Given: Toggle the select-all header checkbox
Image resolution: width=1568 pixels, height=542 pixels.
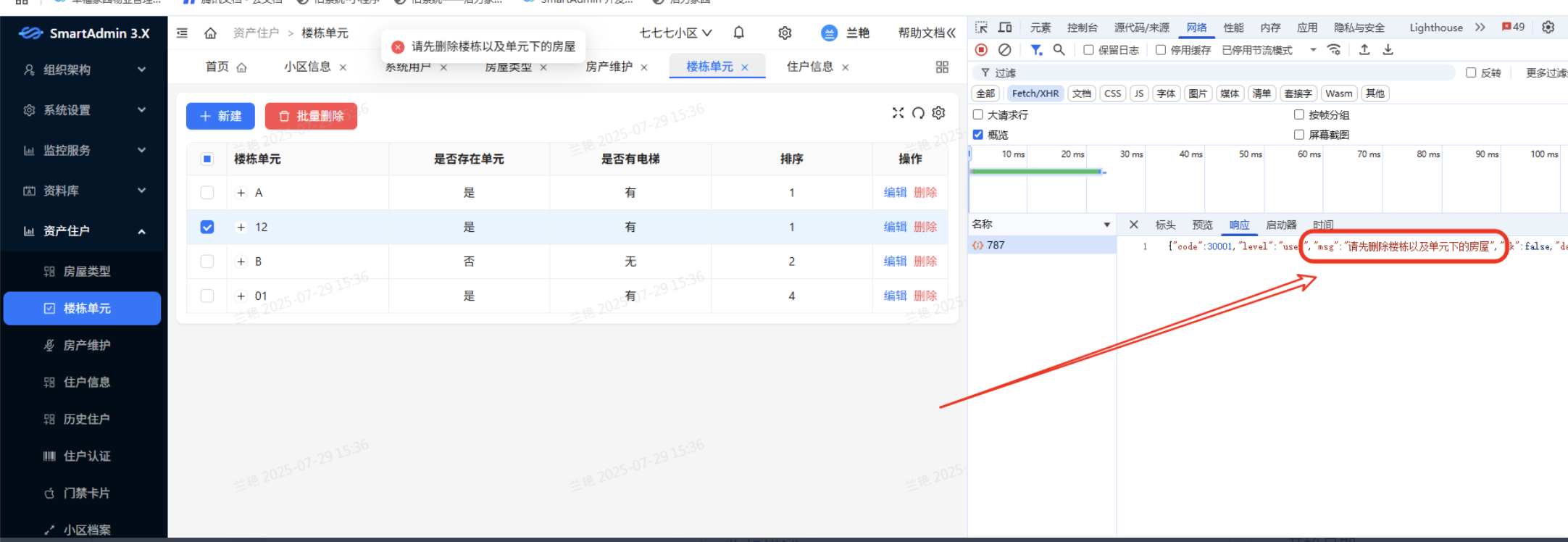Looking at the screenshot, I should tap(207, 159).
